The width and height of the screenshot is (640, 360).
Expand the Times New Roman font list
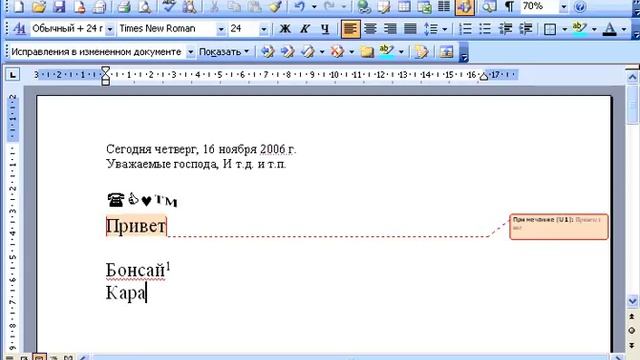point(221,29)
